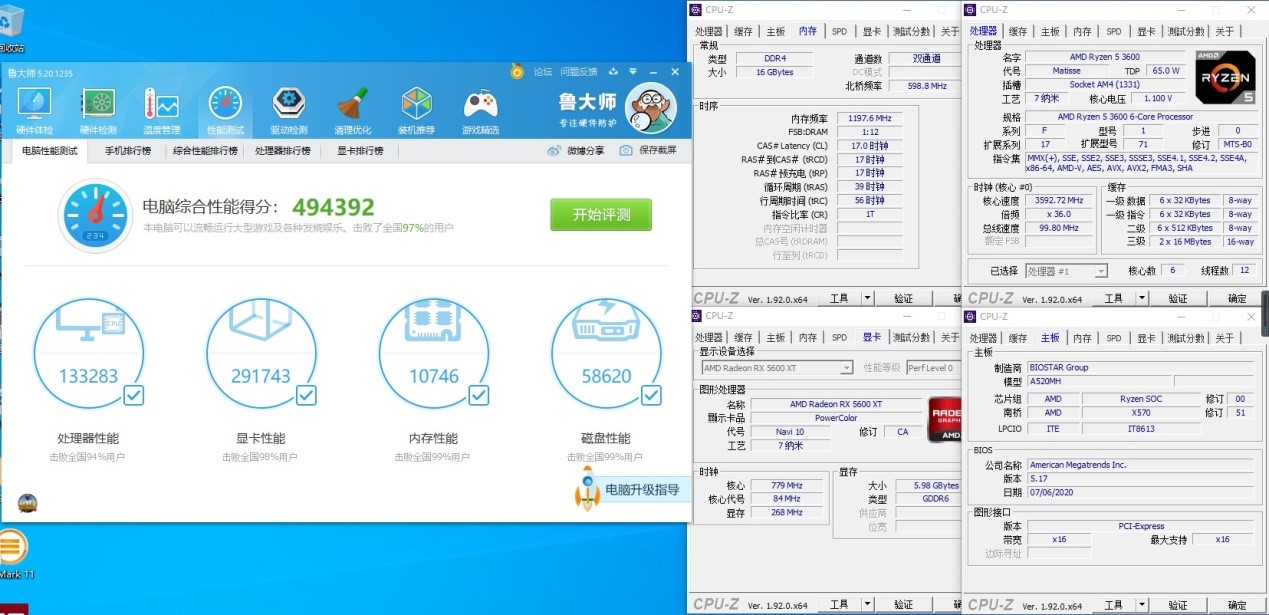The image size is (1269, 615).
Task: Expand the 处理器 #1 selection dropdown
Action: point(1100,271)
